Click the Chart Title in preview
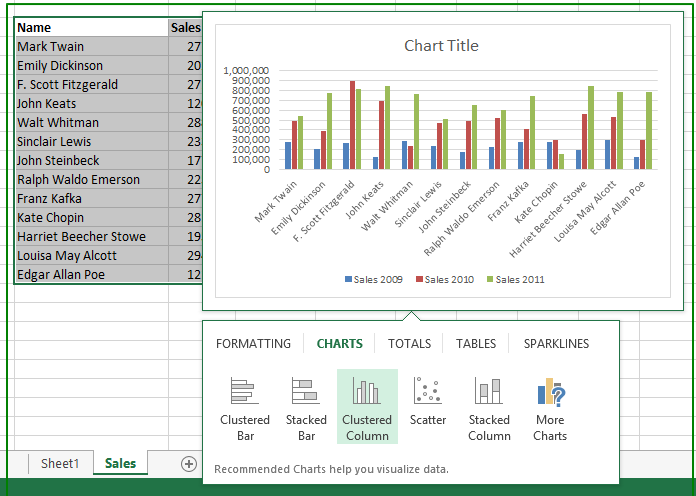Viewport: 696px width, 496px height. point(441,45)
